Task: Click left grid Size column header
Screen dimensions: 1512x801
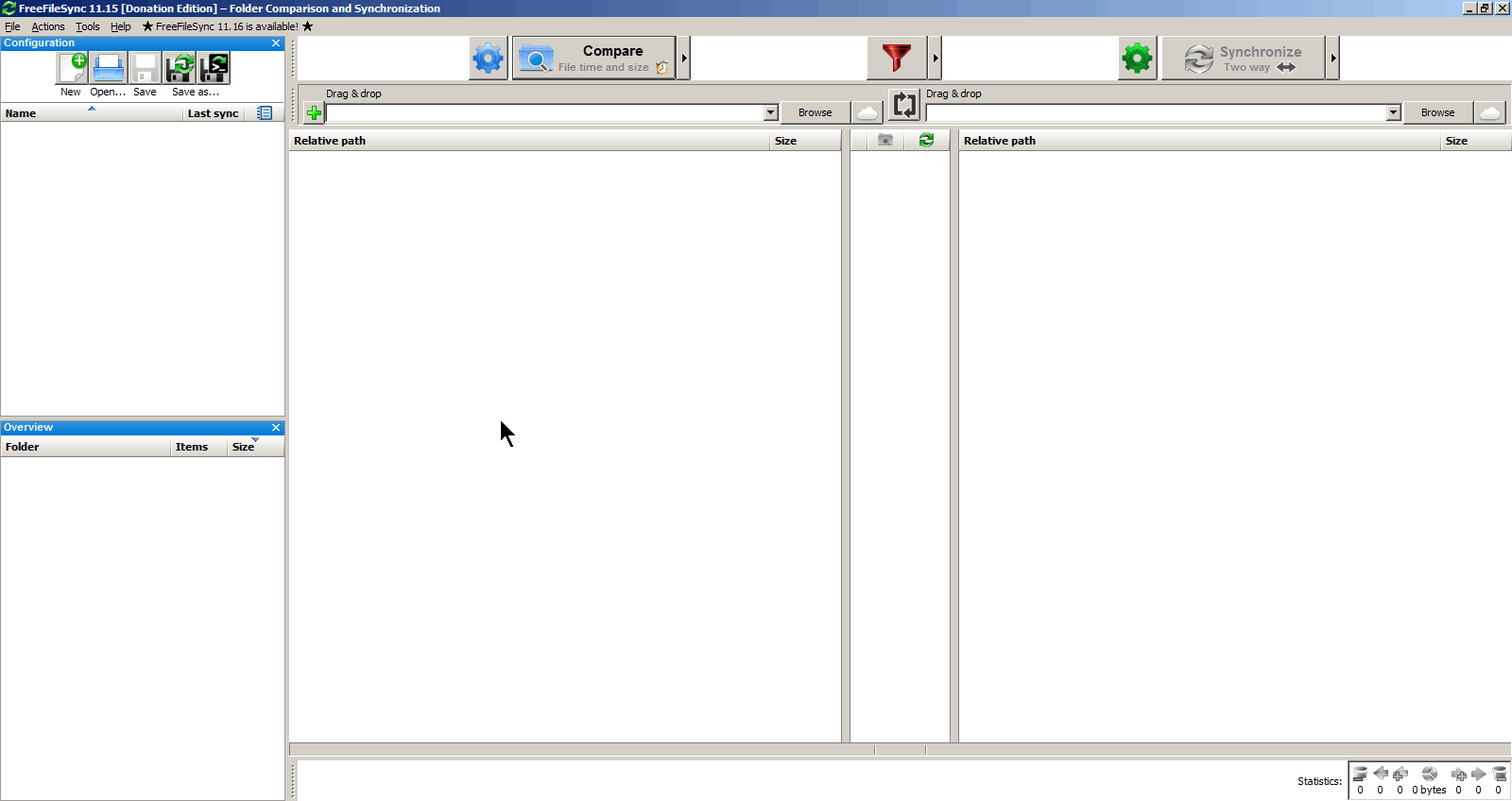Action: point(805,141)
